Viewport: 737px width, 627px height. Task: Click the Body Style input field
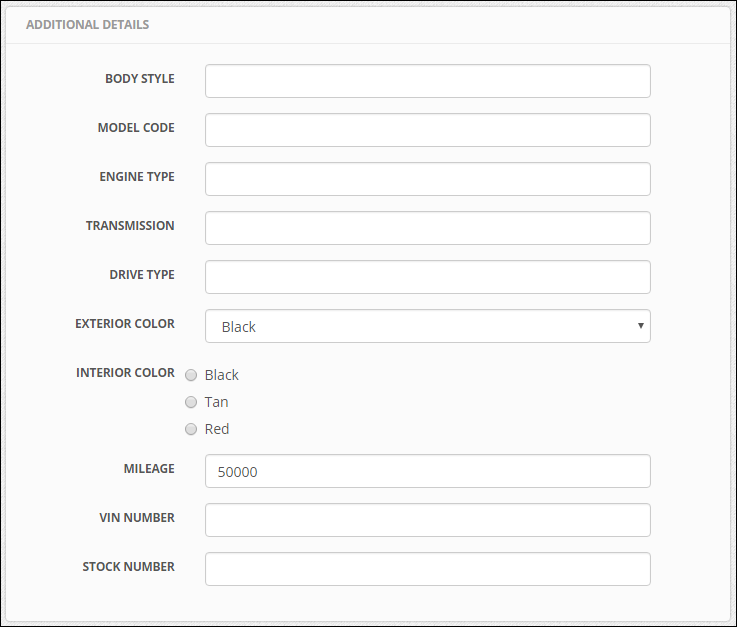pyautogui.click(x=428, y=81)
